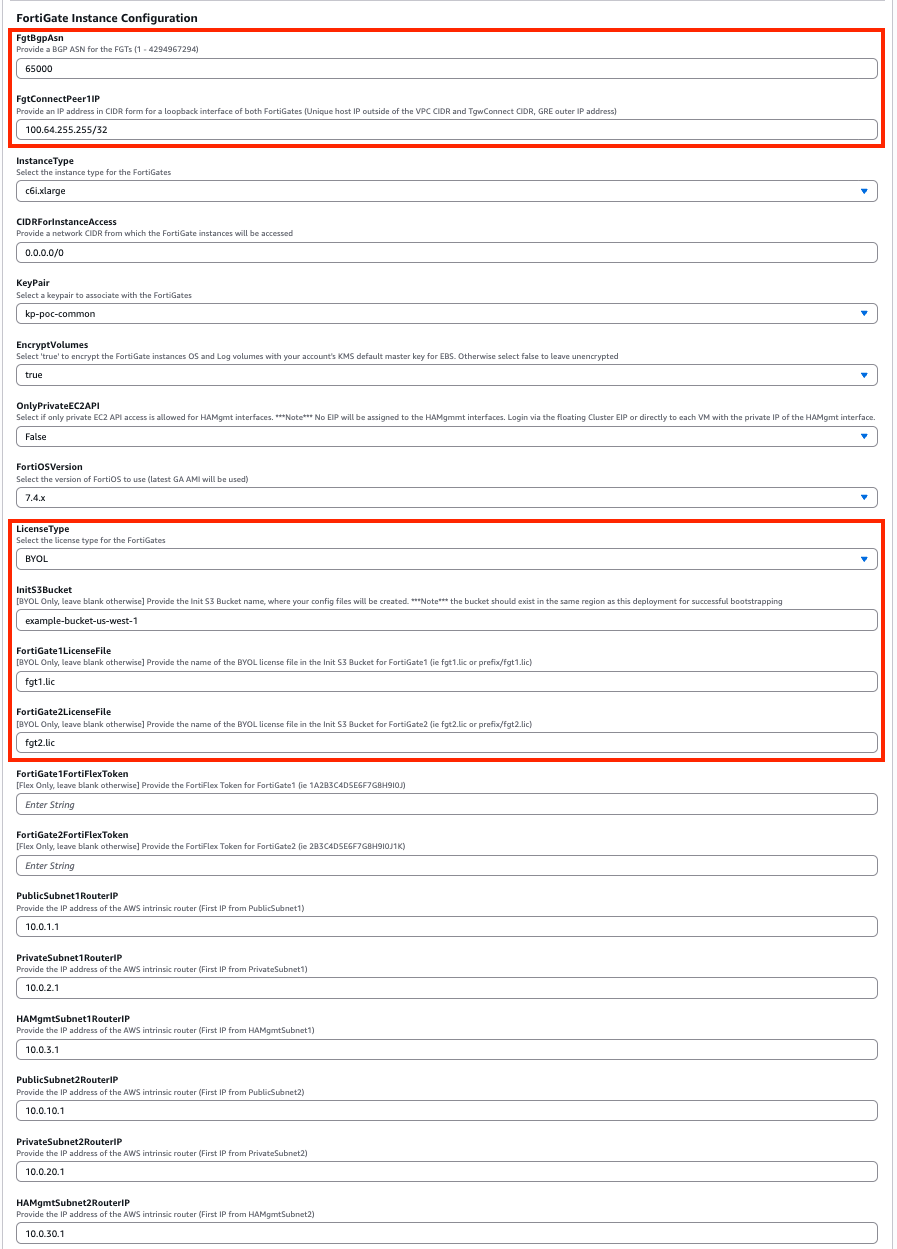Screen dimensions: 897x1249
Task: Open the FortiOSVersion dropdown showing 7.4.x
Action: 446,497
